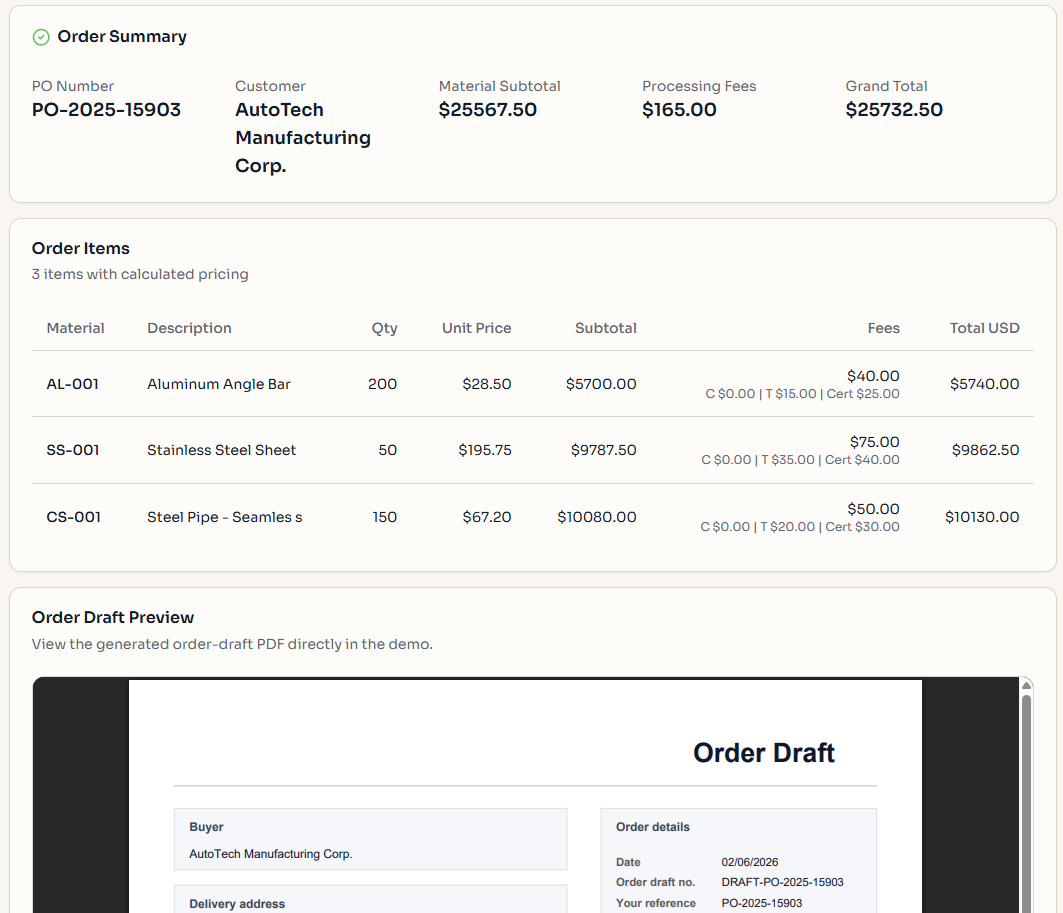Click total $5740.00

[984, 384]
